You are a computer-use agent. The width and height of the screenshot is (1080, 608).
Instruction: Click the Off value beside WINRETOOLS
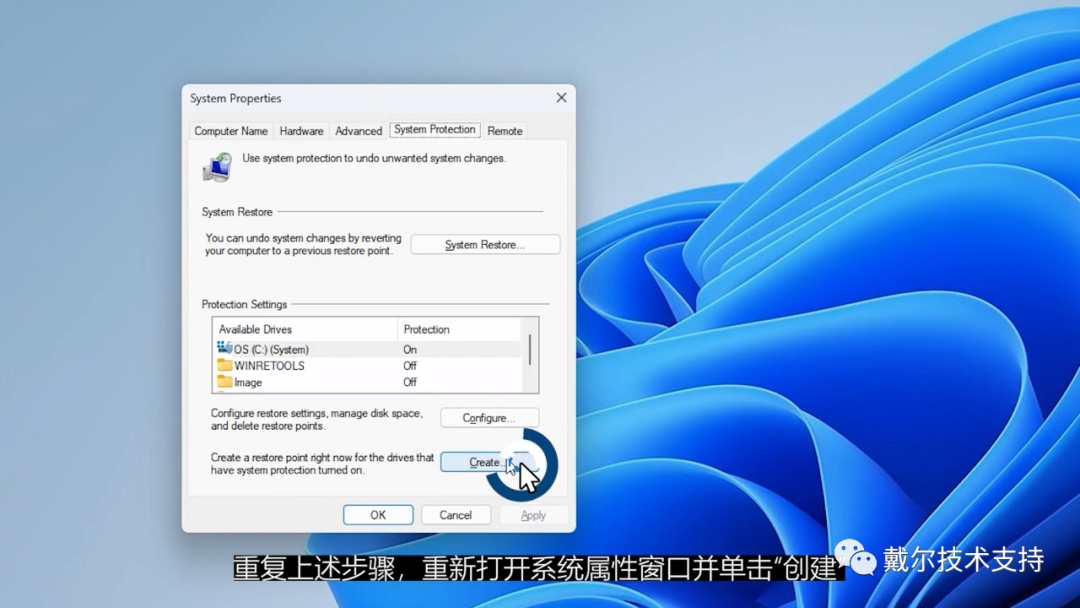pyautogui.click(x=410, y=366)
